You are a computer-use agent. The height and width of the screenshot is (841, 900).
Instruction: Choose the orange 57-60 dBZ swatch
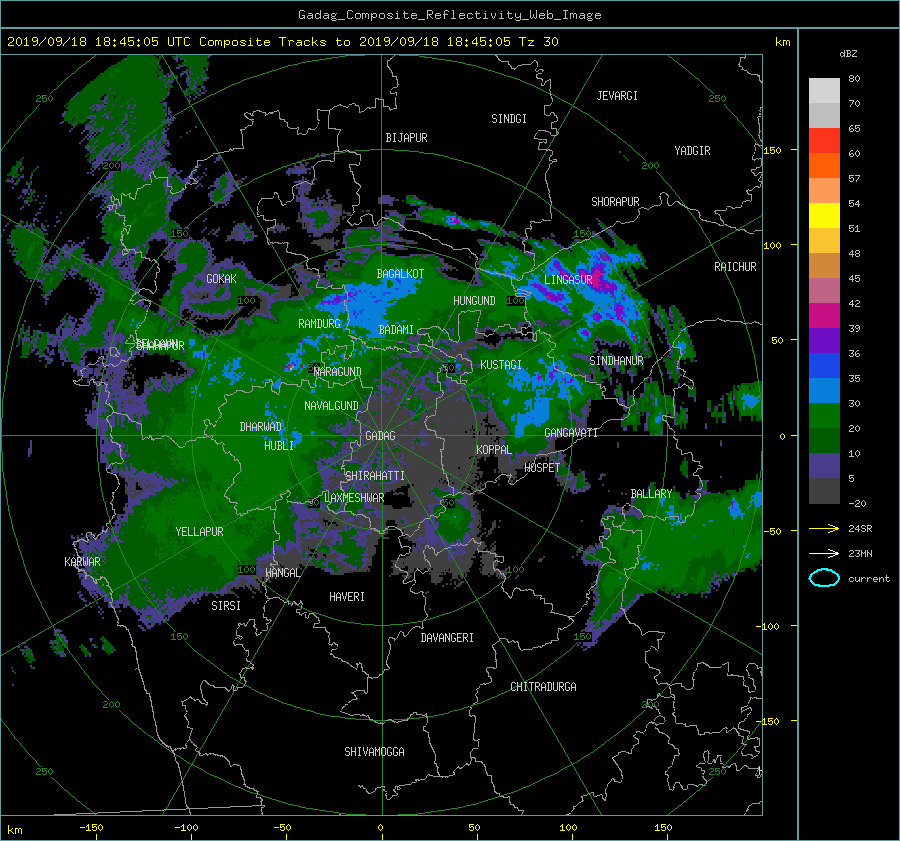(x=824, y=166)
